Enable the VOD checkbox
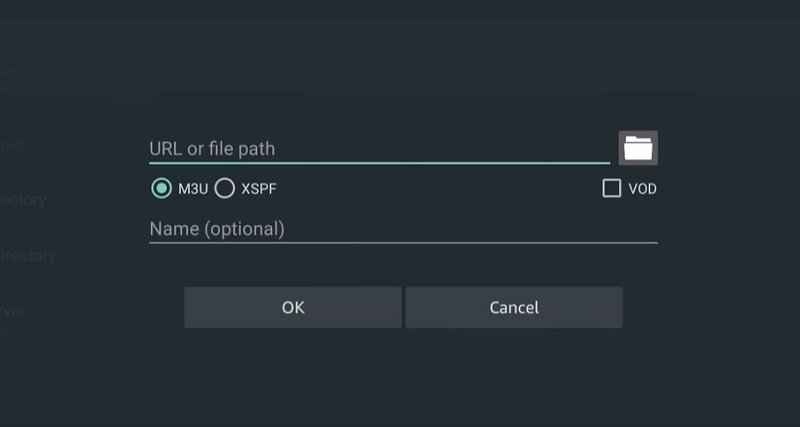The image size is (800, 427). point(611,188)
